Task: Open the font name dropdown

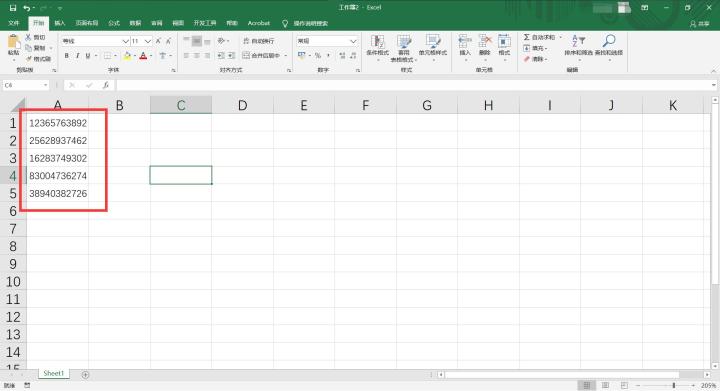Action: tap(125, 41)
